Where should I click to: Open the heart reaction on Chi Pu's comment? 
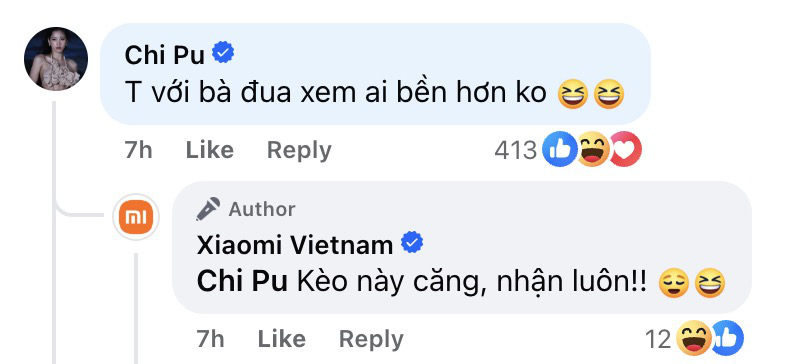626,149
